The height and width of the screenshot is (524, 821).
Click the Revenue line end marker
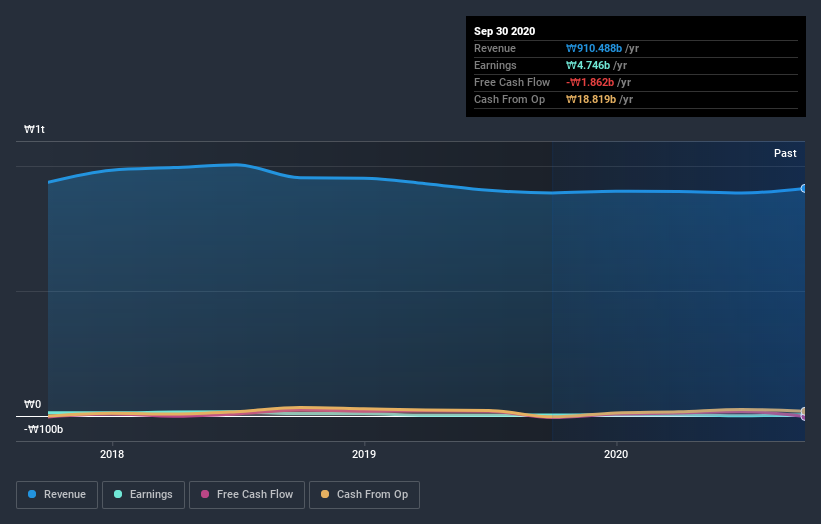pos(804,188)
